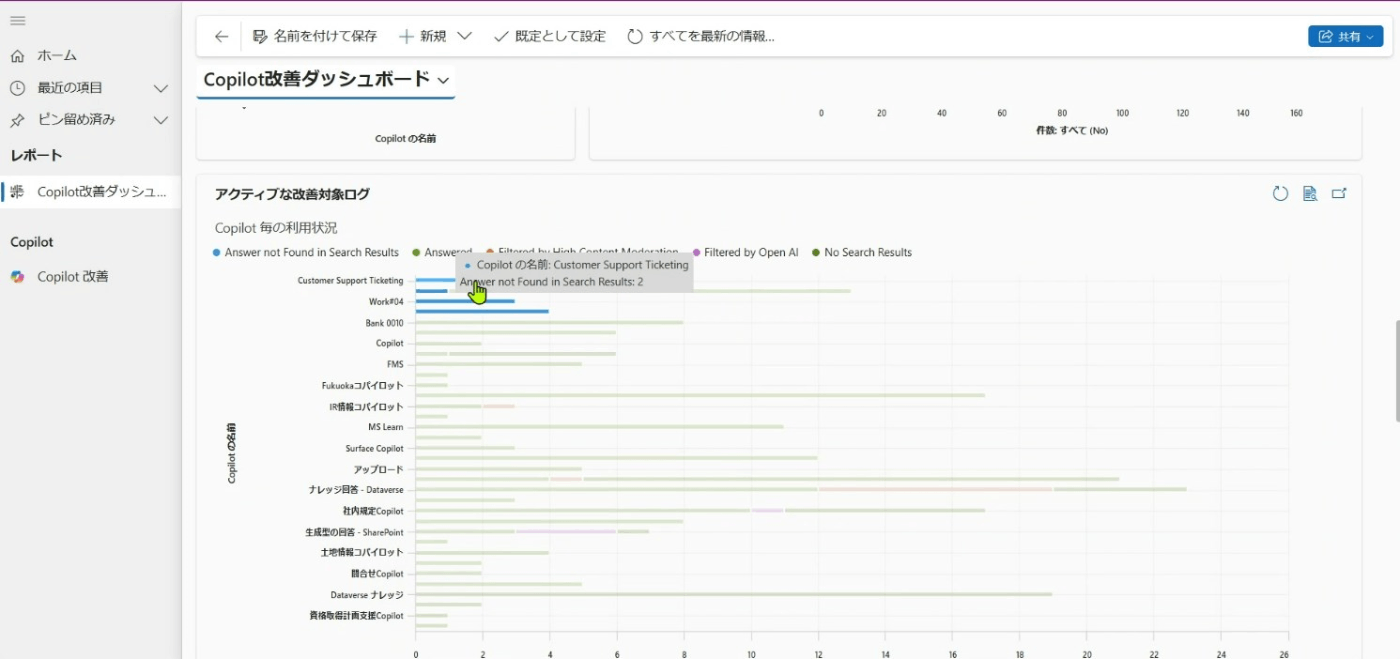Click the dashboard icon beside Copilot改善ダッシュ...
Viewport: 1400px width, 659px height.
(17, 192)
